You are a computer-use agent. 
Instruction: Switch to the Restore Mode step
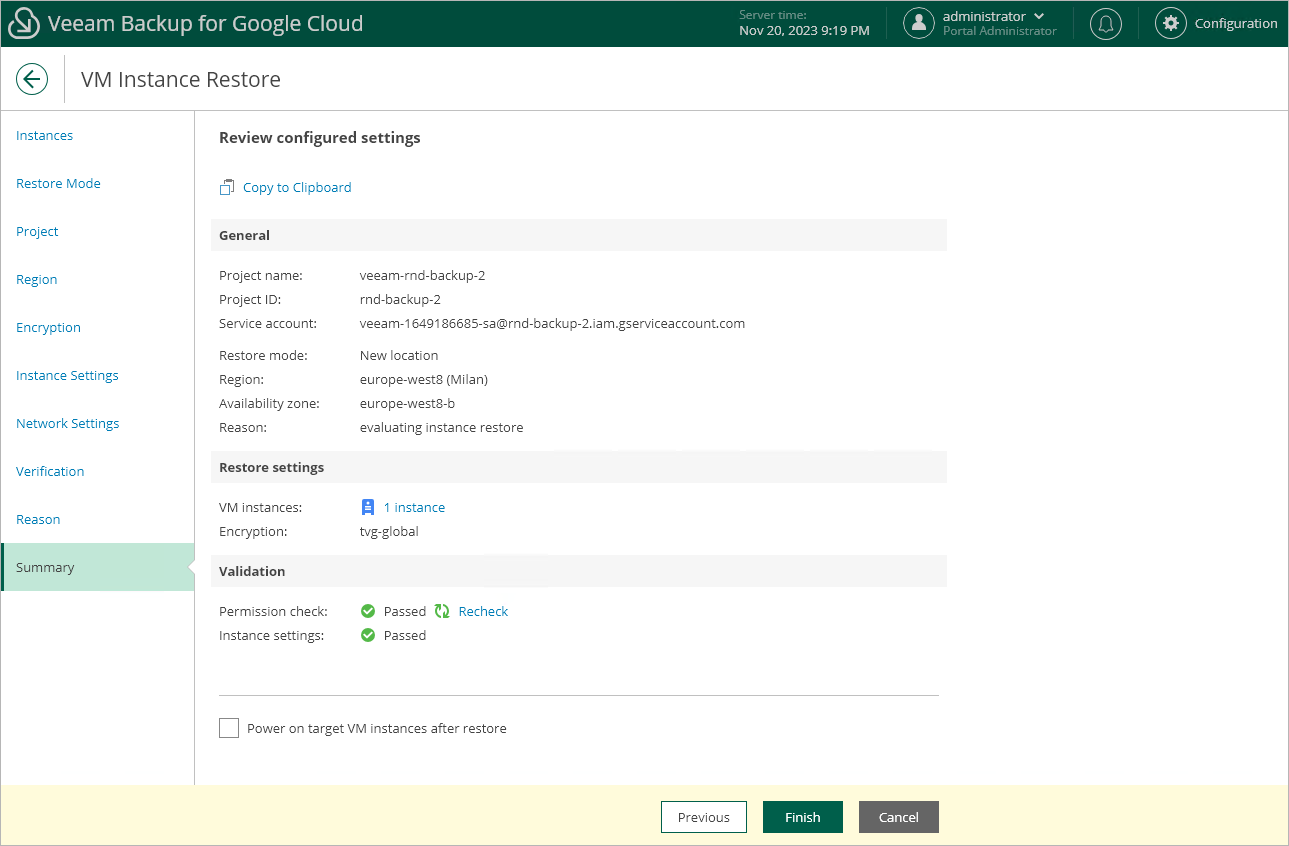click(x=58, y=183)
